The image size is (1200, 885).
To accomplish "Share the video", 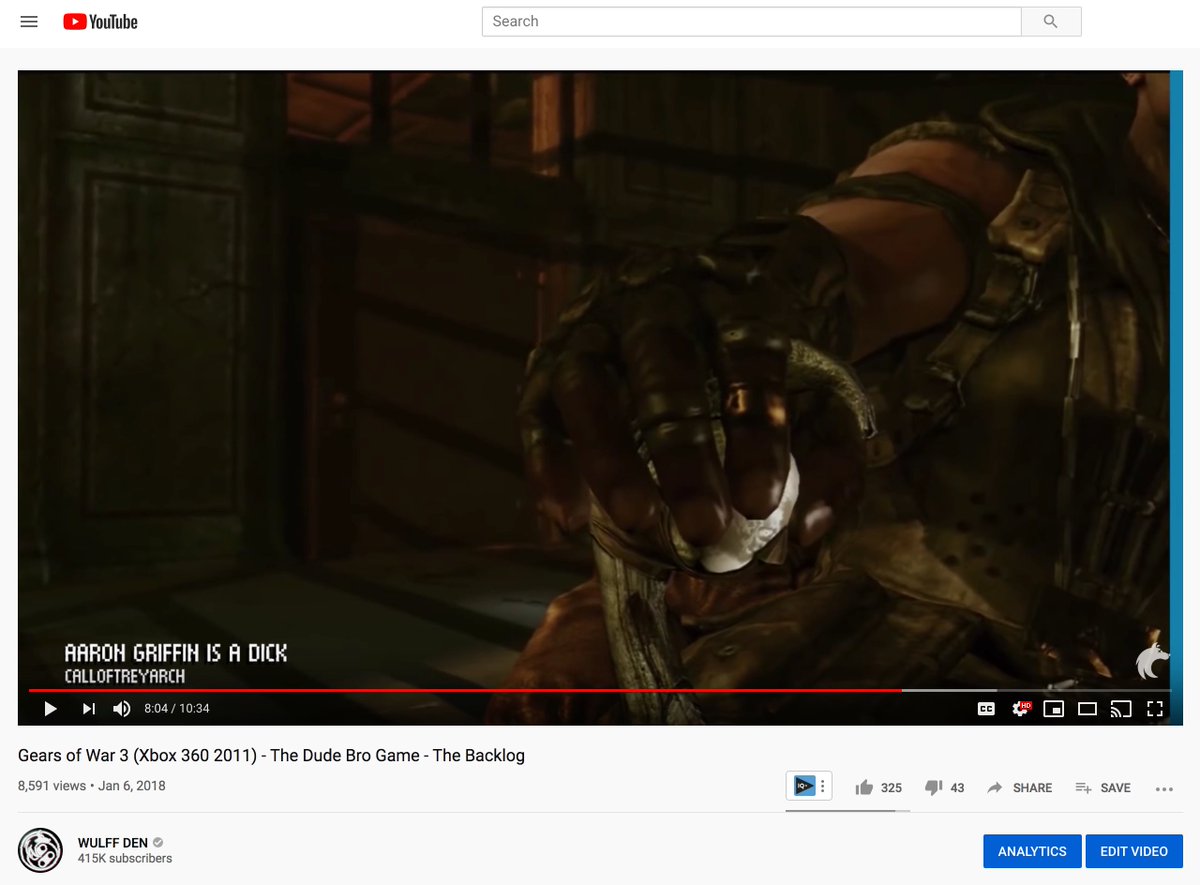I will pos(1019,788).
